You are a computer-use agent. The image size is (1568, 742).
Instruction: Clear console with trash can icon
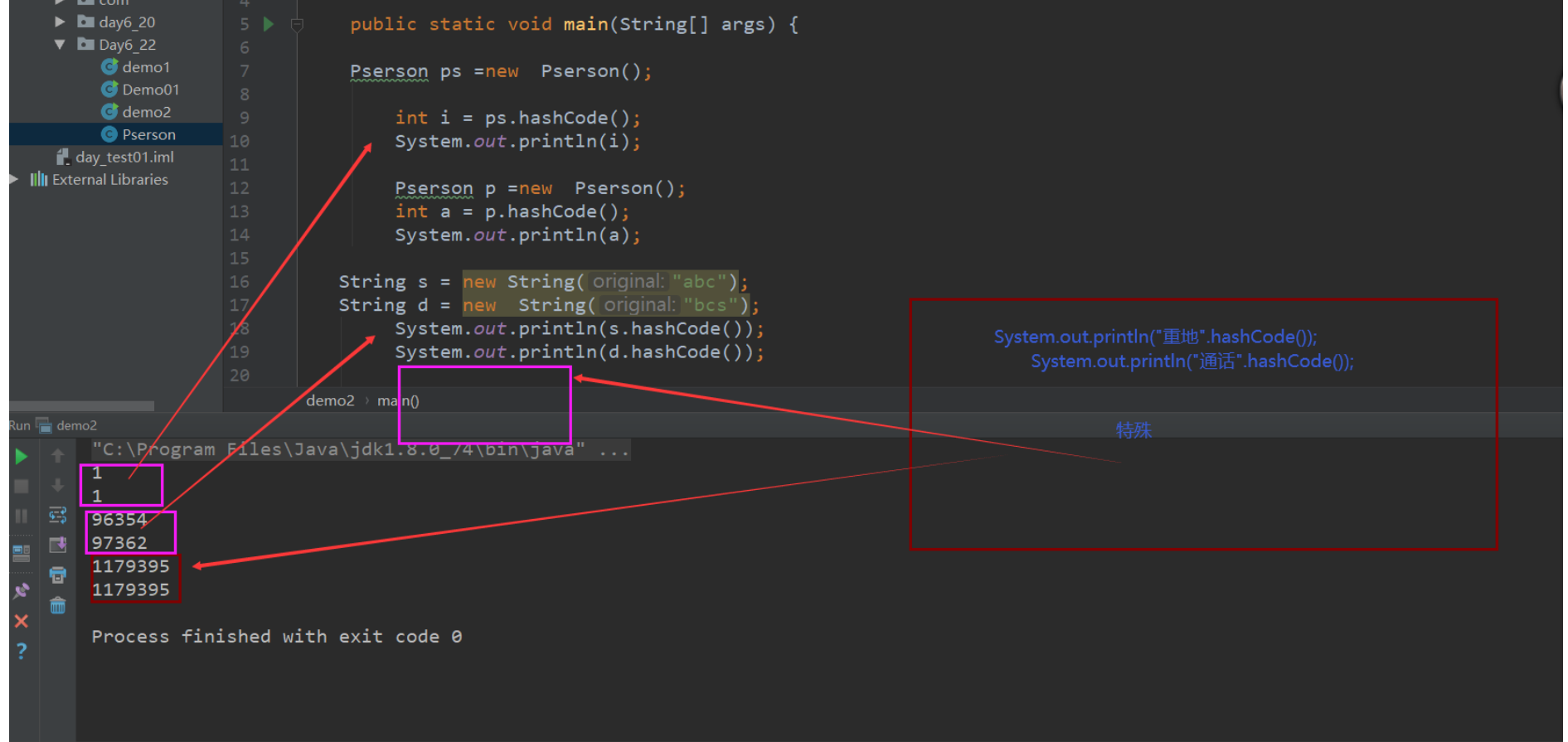point(58,606)
